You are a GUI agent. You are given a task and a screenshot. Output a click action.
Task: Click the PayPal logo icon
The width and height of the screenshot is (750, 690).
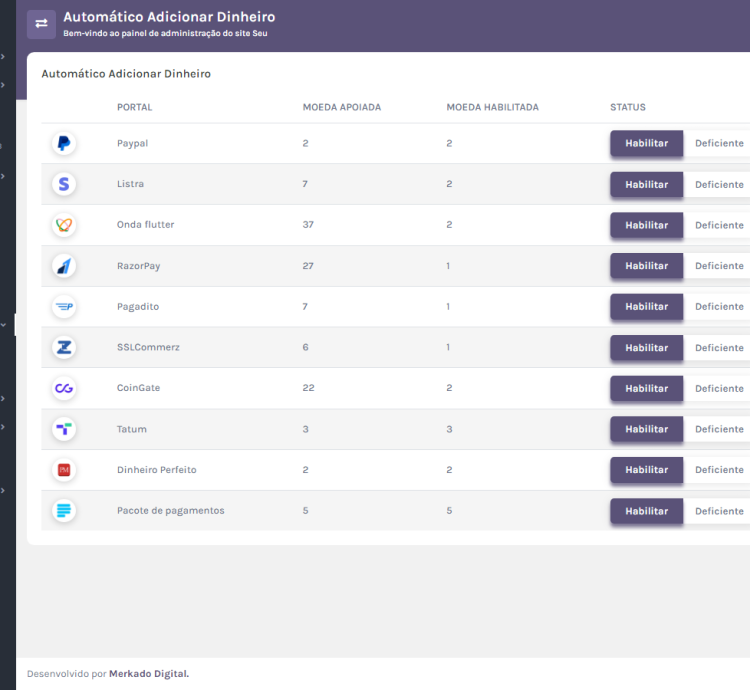[x=64, y=144]
